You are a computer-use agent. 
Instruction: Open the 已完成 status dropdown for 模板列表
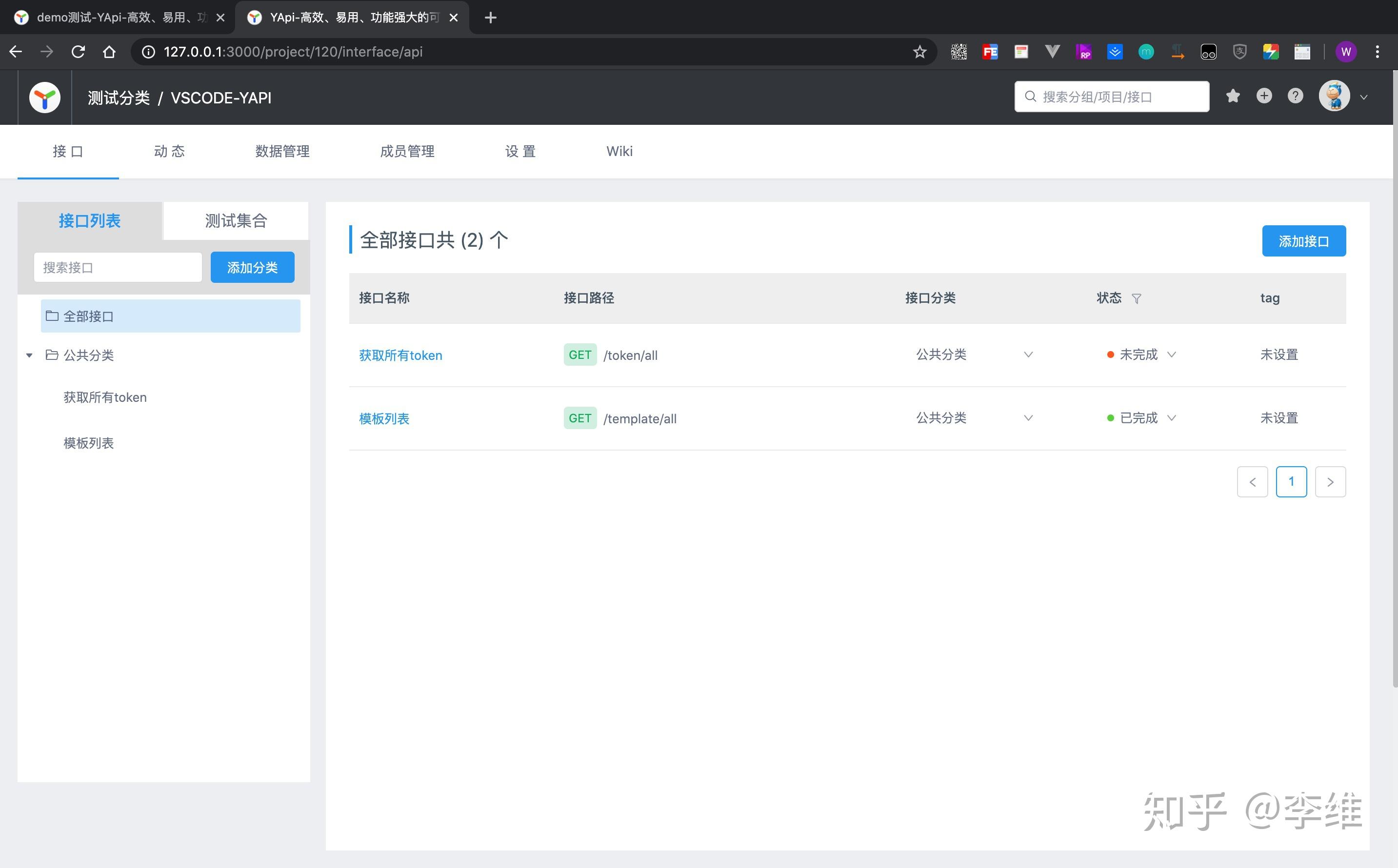(x=1172, y=418)
